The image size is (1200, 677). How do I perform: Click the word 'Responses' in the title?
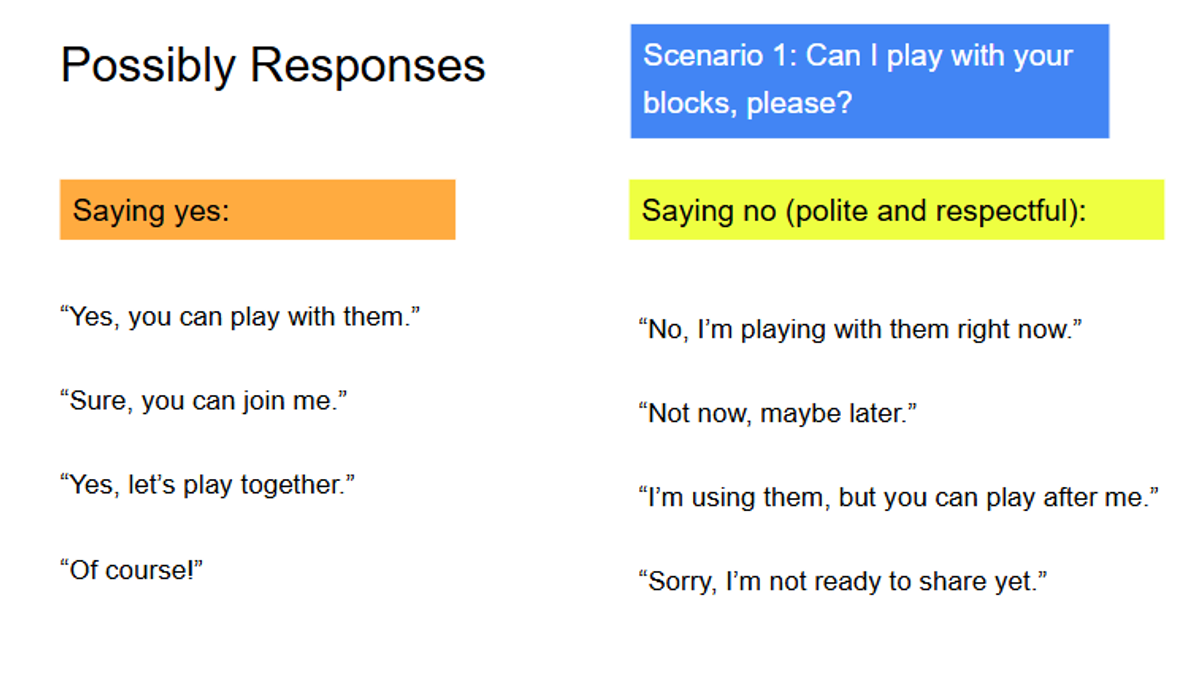(x=368, y=67)
